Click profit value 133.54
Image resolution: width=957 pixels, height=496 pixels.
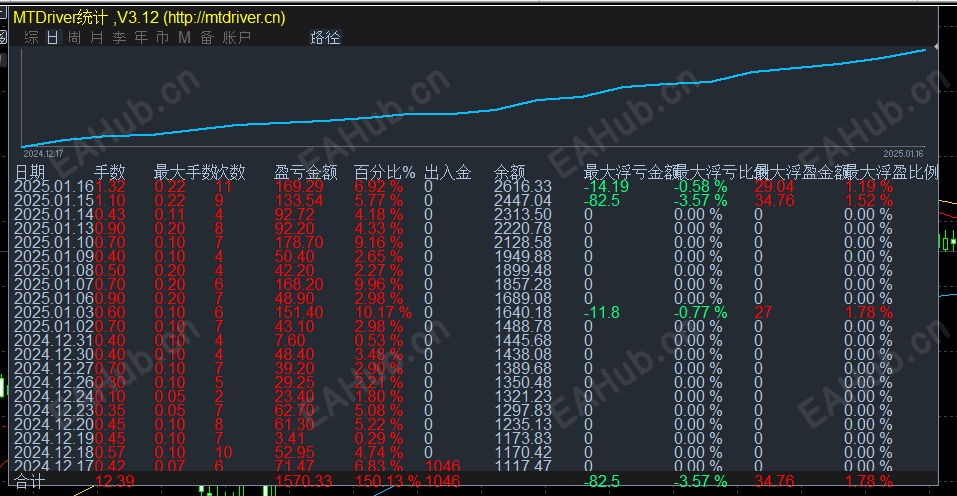point(299,201)
